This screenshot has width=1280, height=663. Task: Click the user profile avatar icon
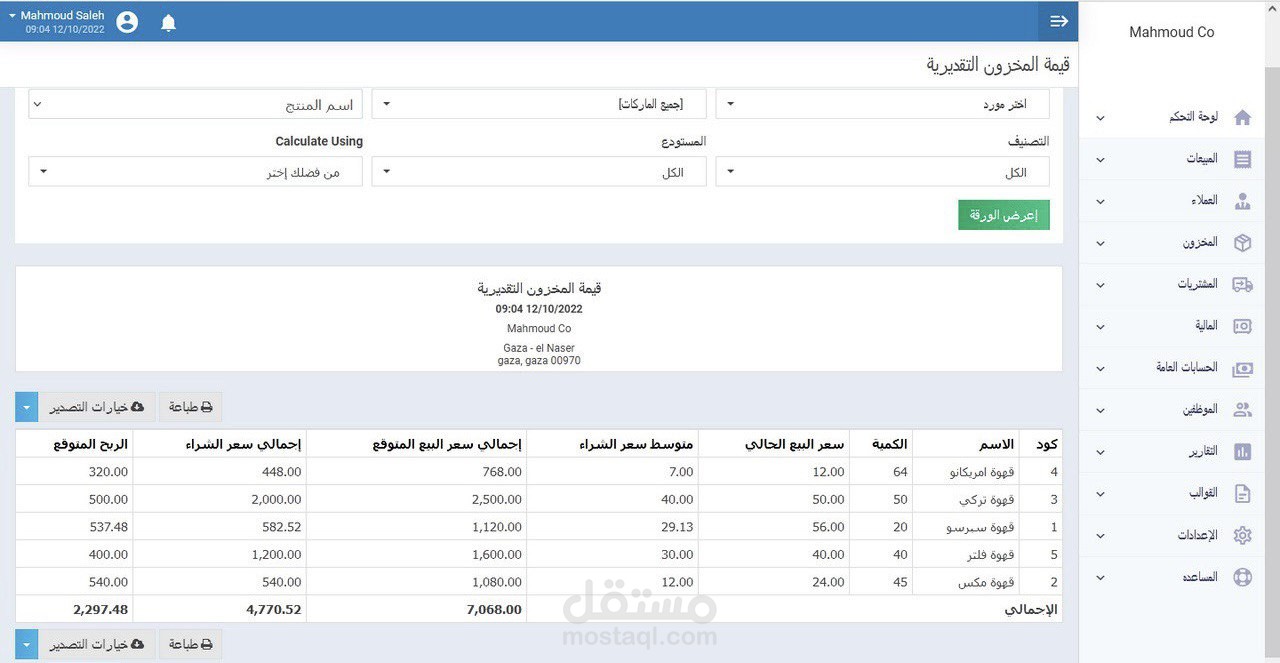127,22
